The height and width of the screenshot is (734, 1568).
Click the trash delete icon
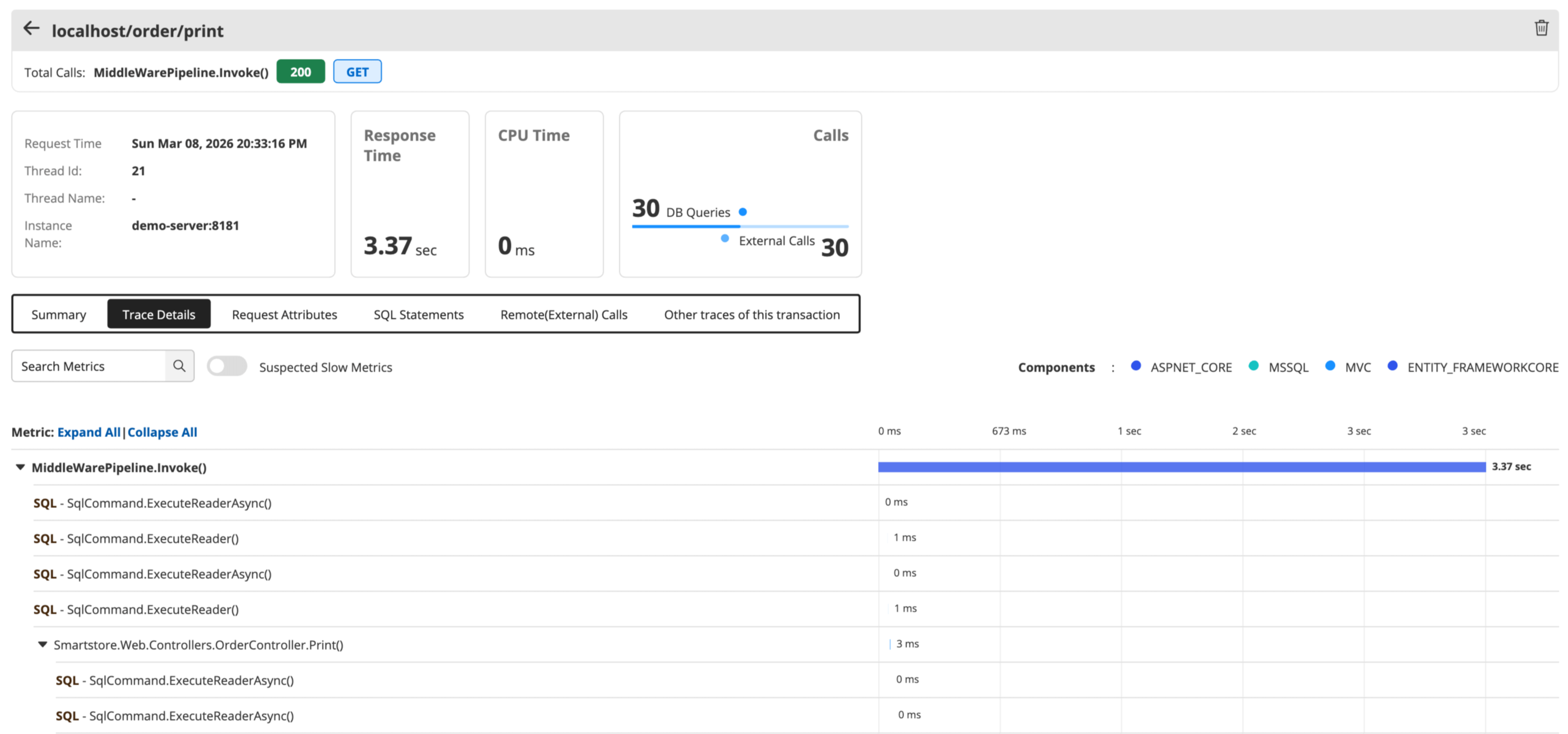(1541, 28)
